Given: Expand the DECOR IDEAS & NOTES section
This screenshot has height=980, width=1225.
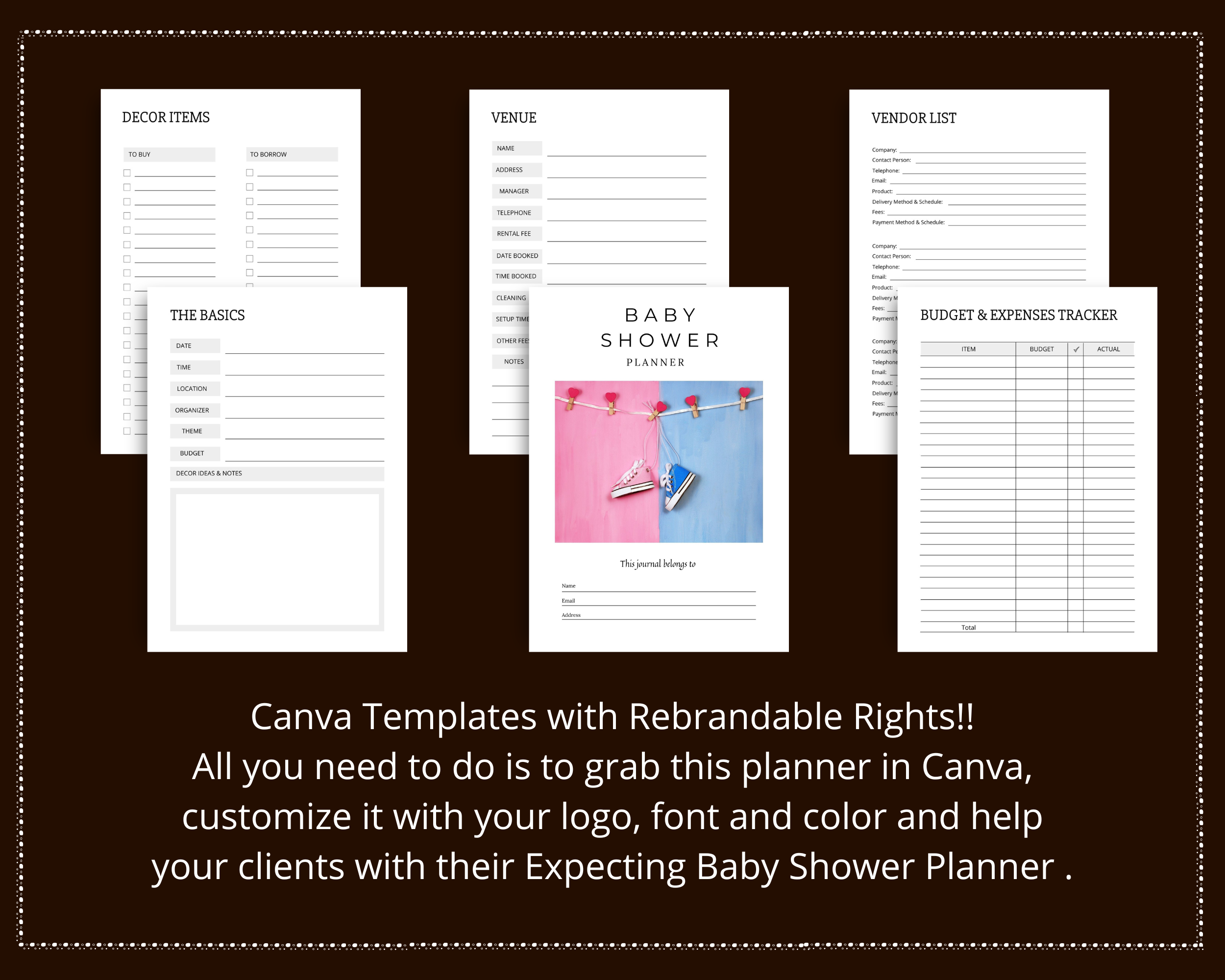Looking at the screenshot, I should pos(210,473).
